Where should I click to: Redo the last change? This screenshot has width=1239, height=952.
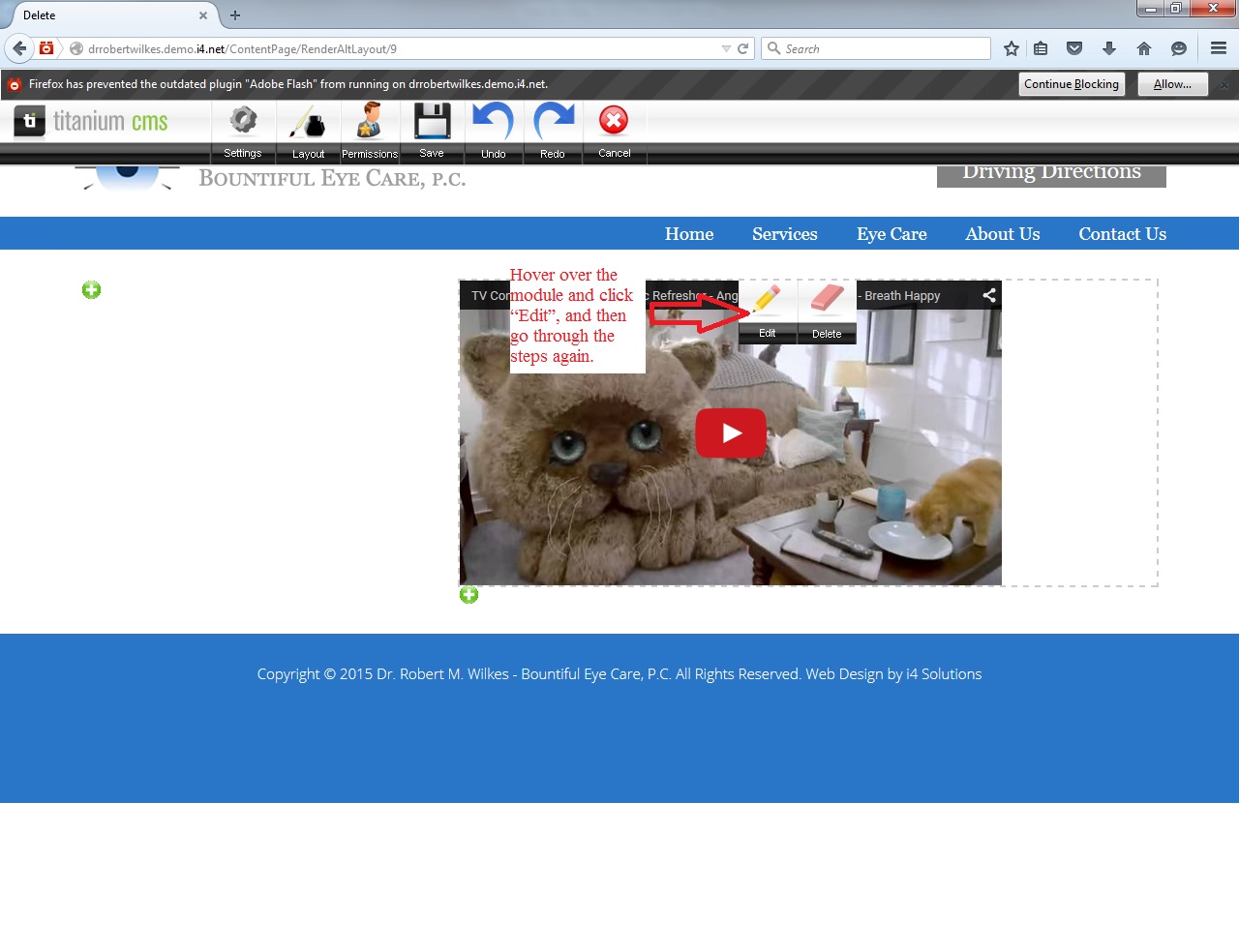click(553, 130)
